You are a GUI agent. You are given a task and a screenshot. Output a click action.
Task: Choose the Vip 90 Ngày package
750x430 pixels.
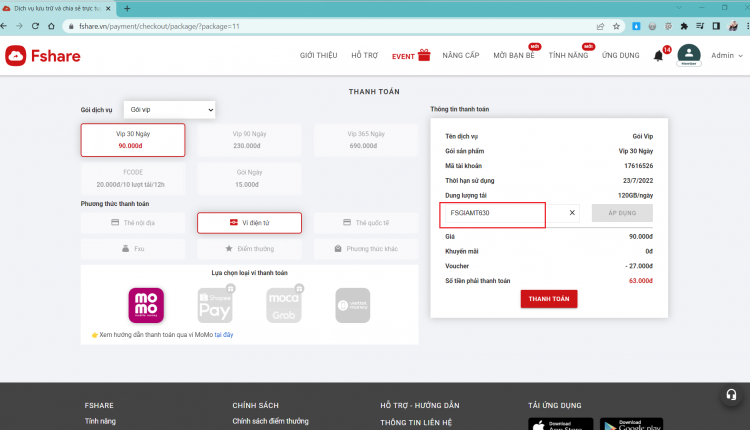coord(249,140)
